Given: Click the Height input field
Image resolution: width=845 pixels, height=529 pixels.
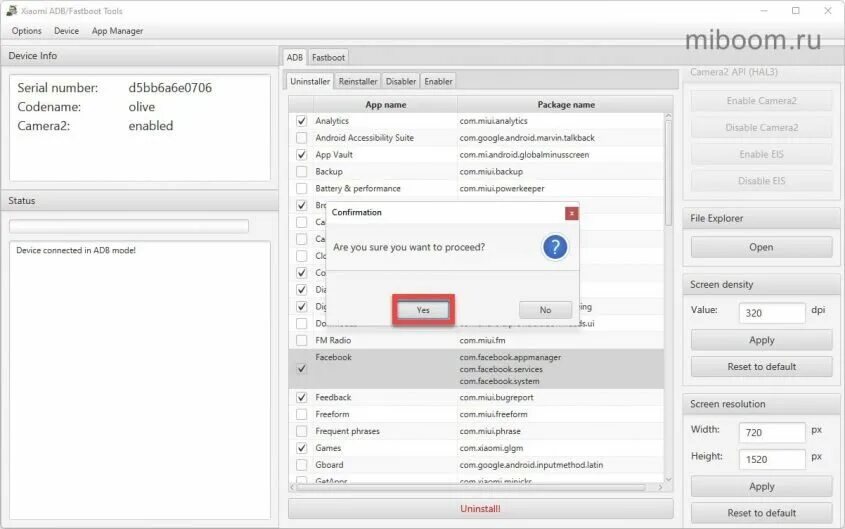Looking at the screenshot, I should coord(772,460).
